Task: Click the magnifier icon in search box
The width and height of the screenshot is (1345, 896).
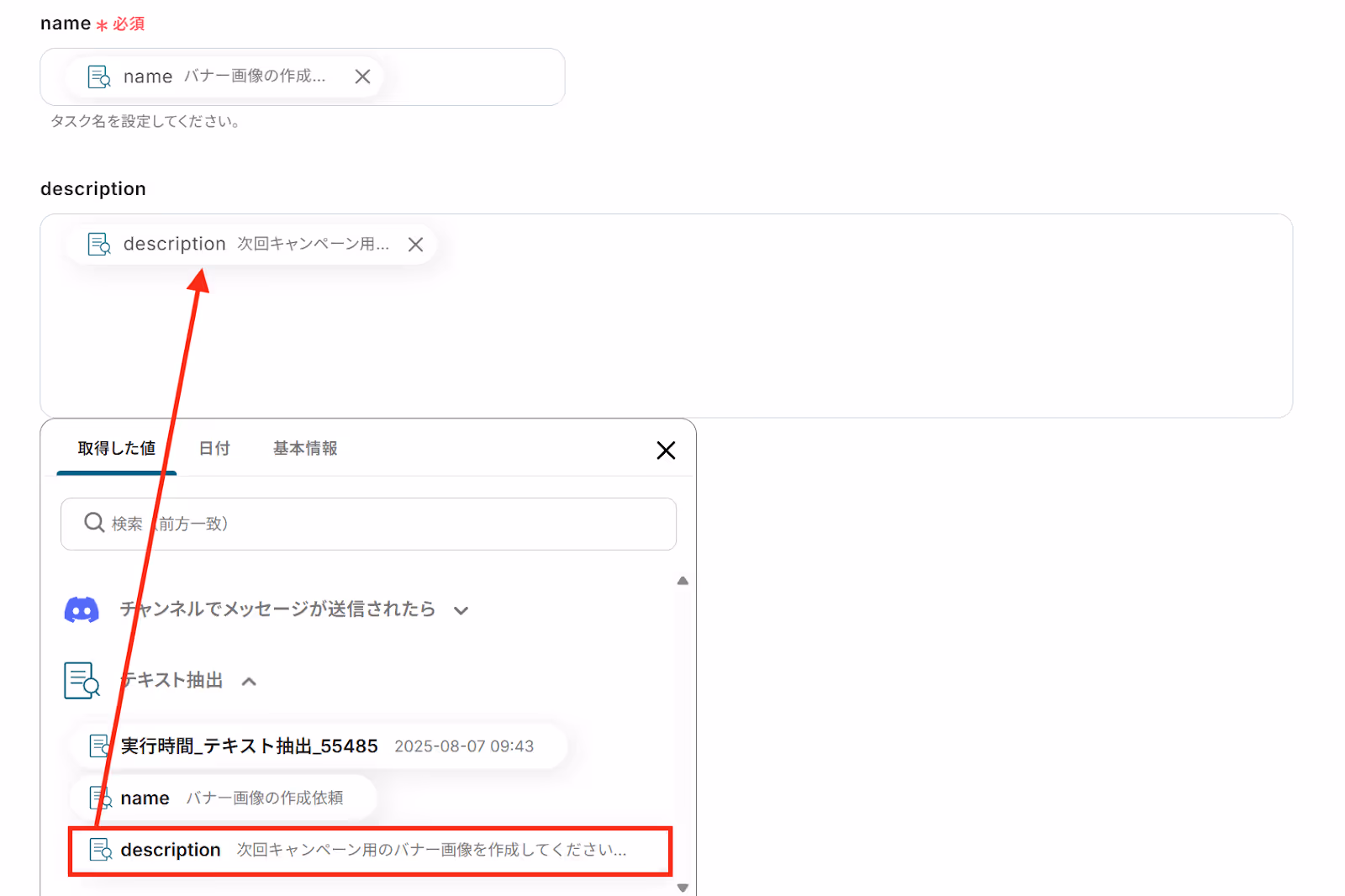Action: pyautogui.click(x=94, y=523)
